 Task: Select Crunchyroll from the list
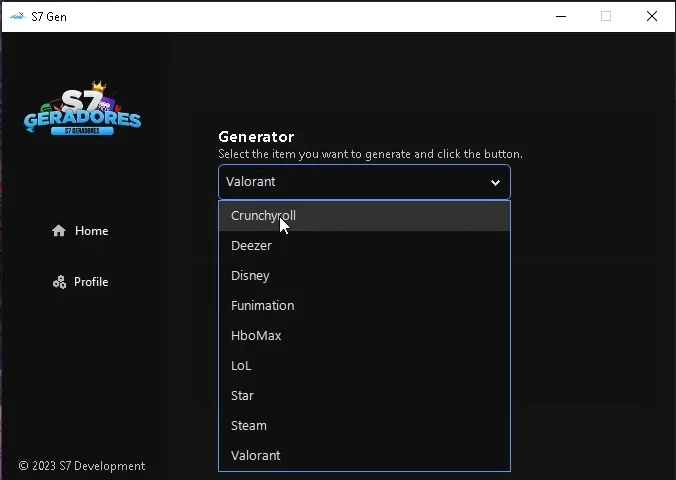coord(364,216)
